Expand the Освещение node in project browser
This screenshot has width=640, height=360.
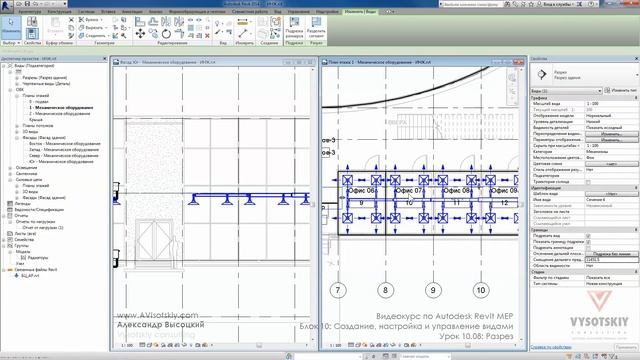pyautogui.click(x=10, y=168)
